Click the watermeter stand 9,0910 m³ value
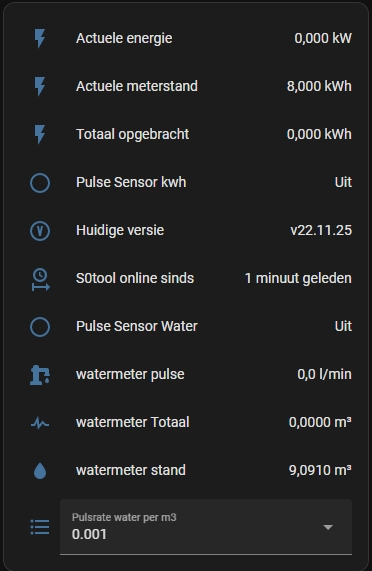 tap(320, 470)
